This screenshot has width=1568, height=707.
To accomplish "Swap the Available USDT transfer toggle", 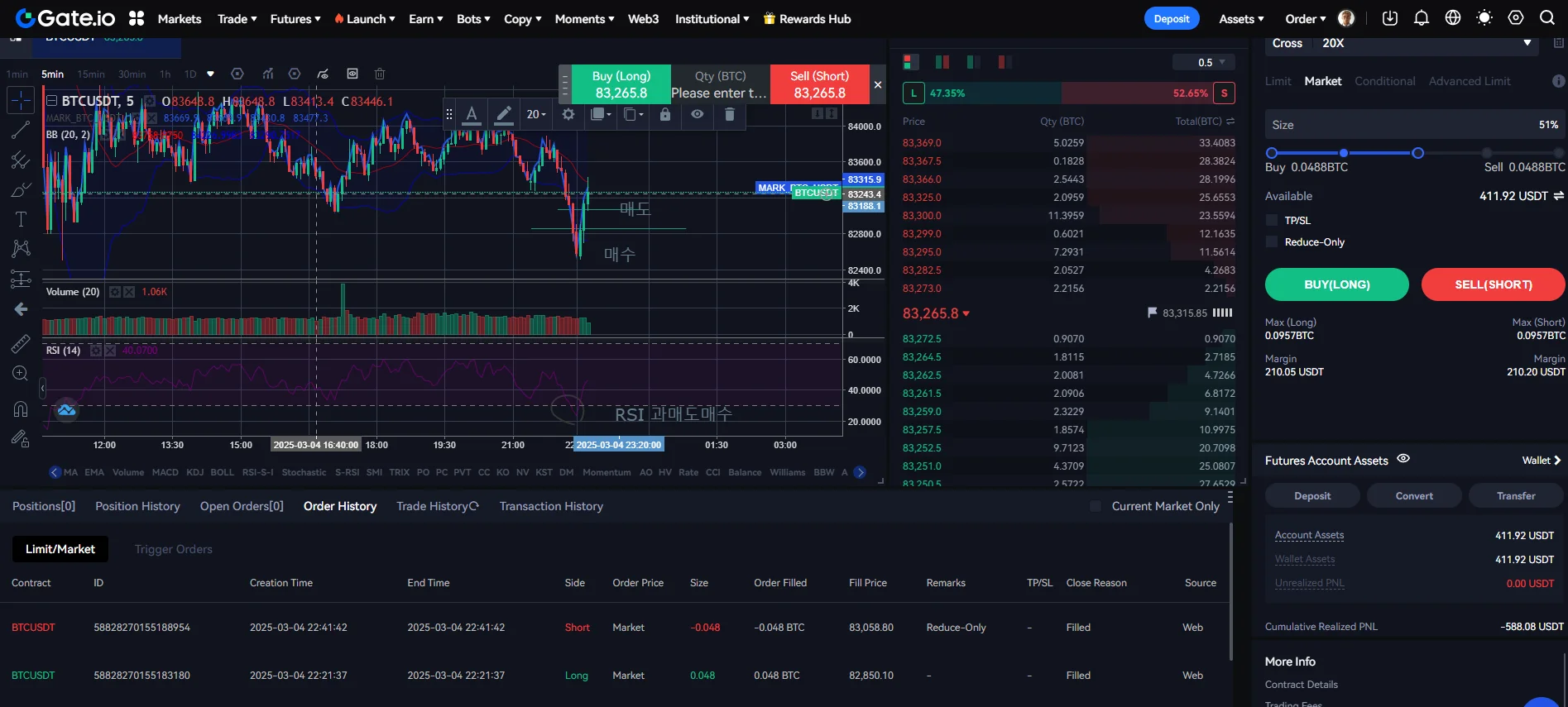I will click(1559, 196).
